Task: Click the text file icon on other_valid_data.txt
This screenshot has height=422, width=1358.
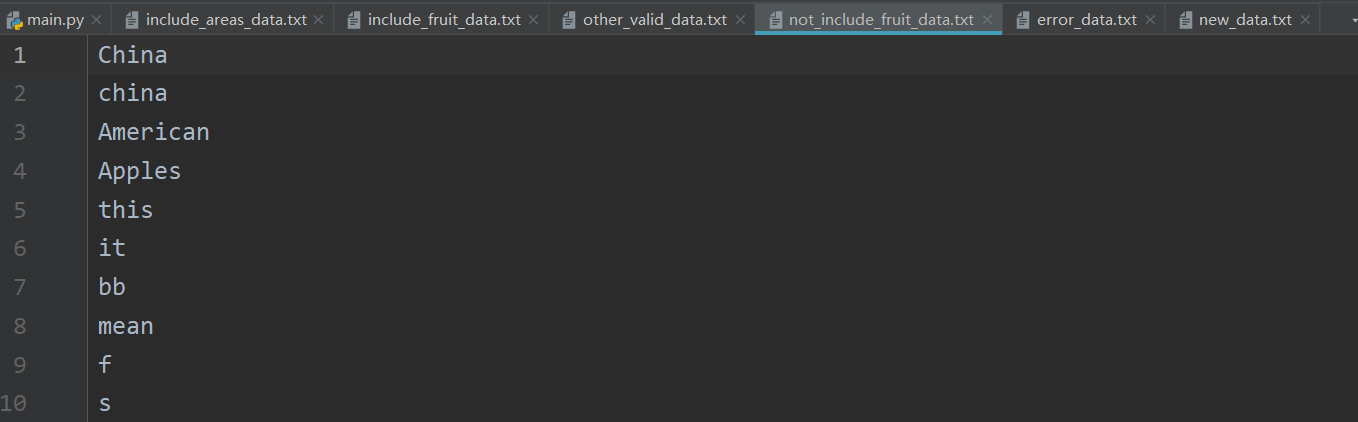Action: [569, 20]
